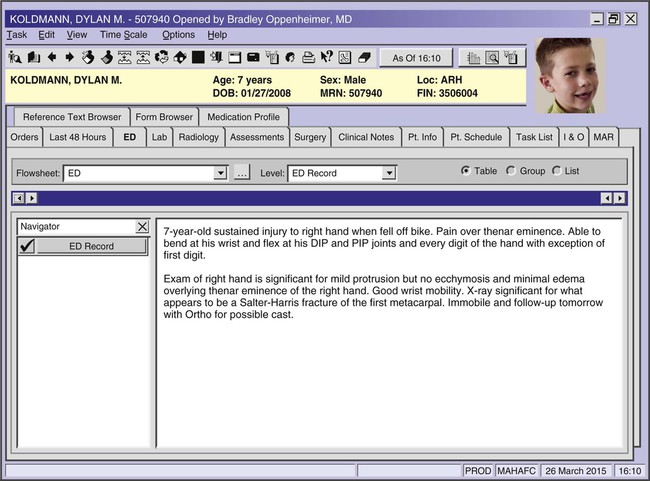Select the List radio button
650x481 pixels.
[x=557, y=171]
